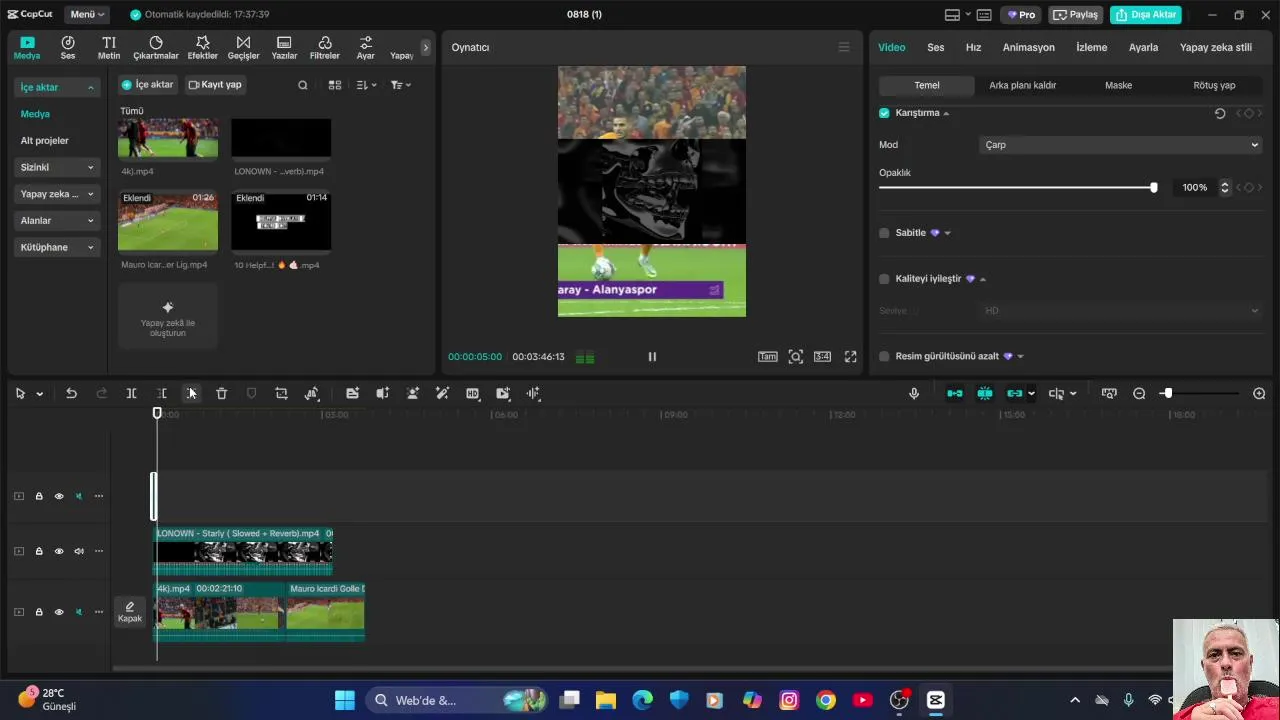Screen dimensions: 1280x720
Task: Click the search icon in media panel
Action: tap(303, 85)
